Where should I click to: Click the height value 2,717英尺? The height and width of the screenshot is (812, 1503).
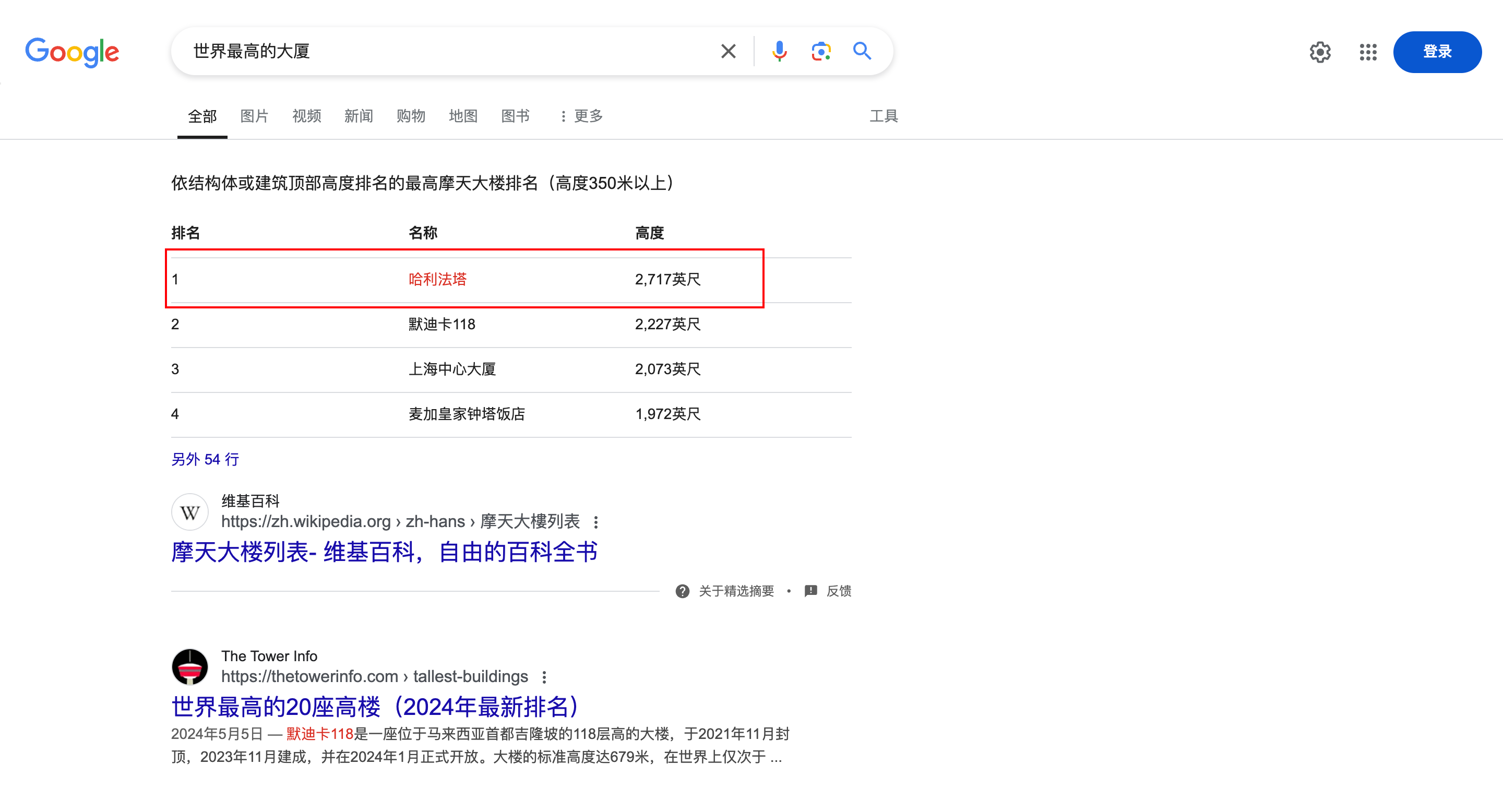pos(667,279)
